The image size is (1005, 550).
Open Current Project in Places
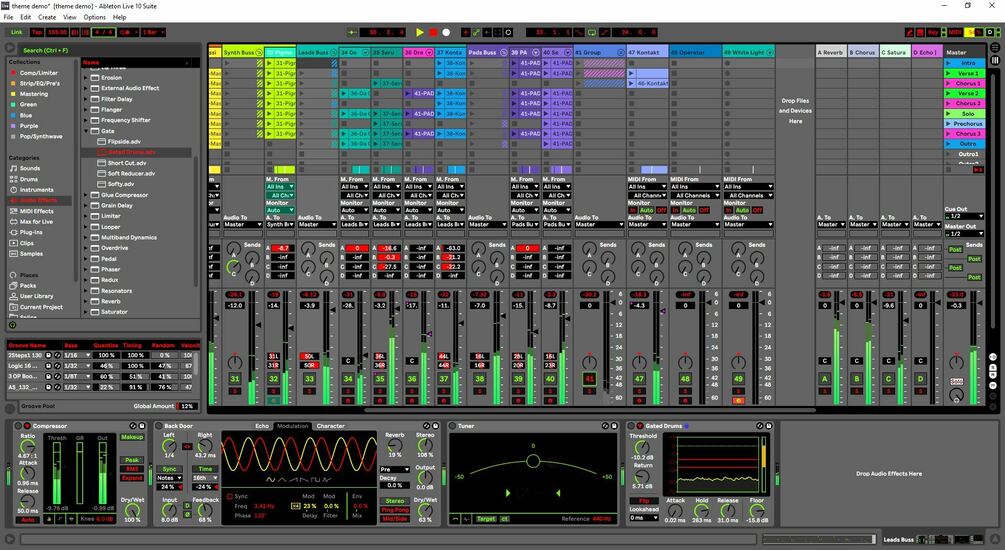click(41, 307)
